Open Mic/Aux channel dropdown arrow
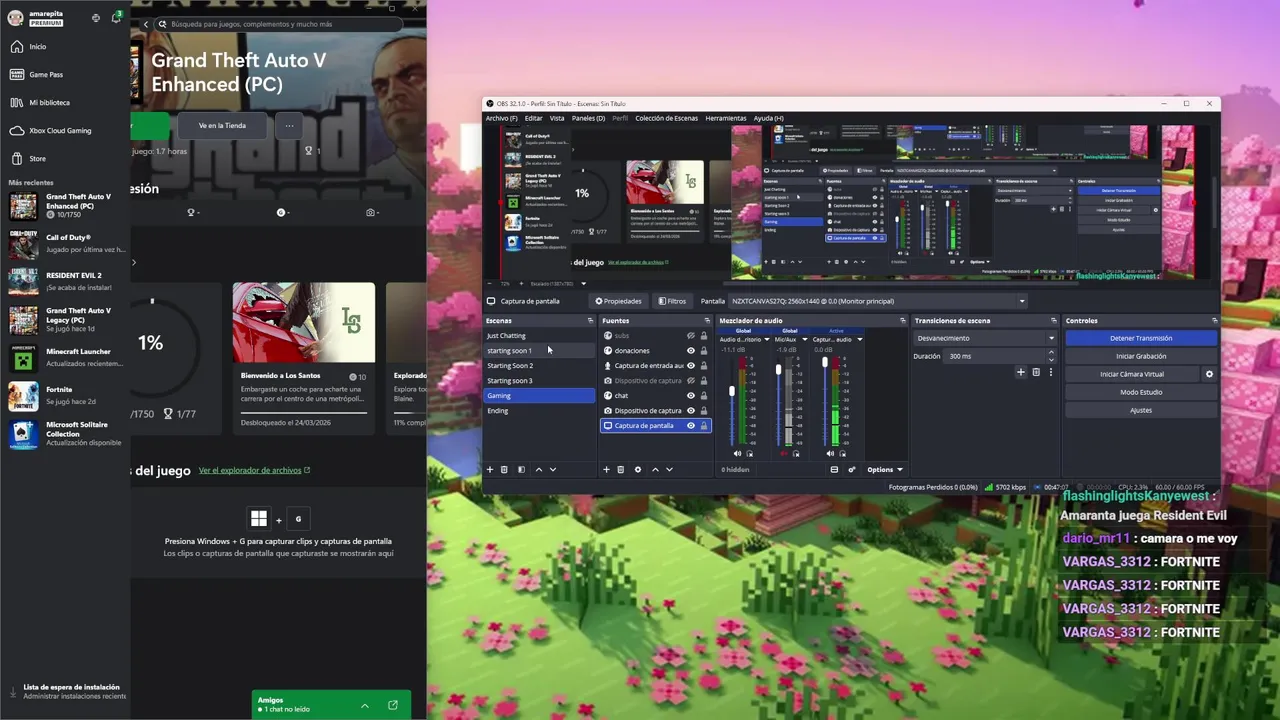 click(x=805, y=340)
